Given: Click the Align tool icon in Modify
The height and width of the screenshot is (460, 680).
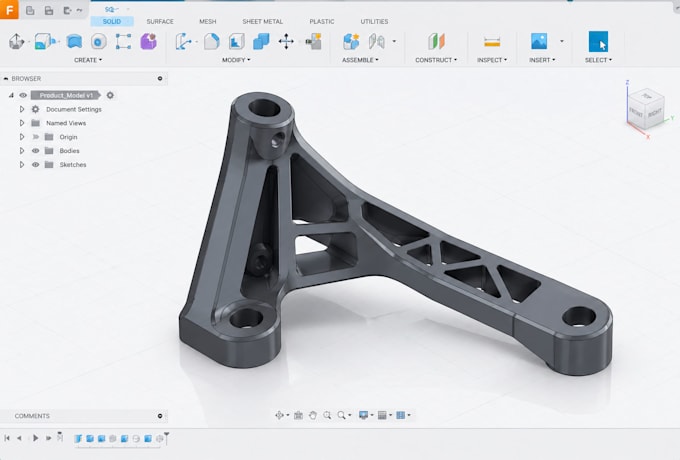Looking at the screenshot, I should (x=314, y=42).
